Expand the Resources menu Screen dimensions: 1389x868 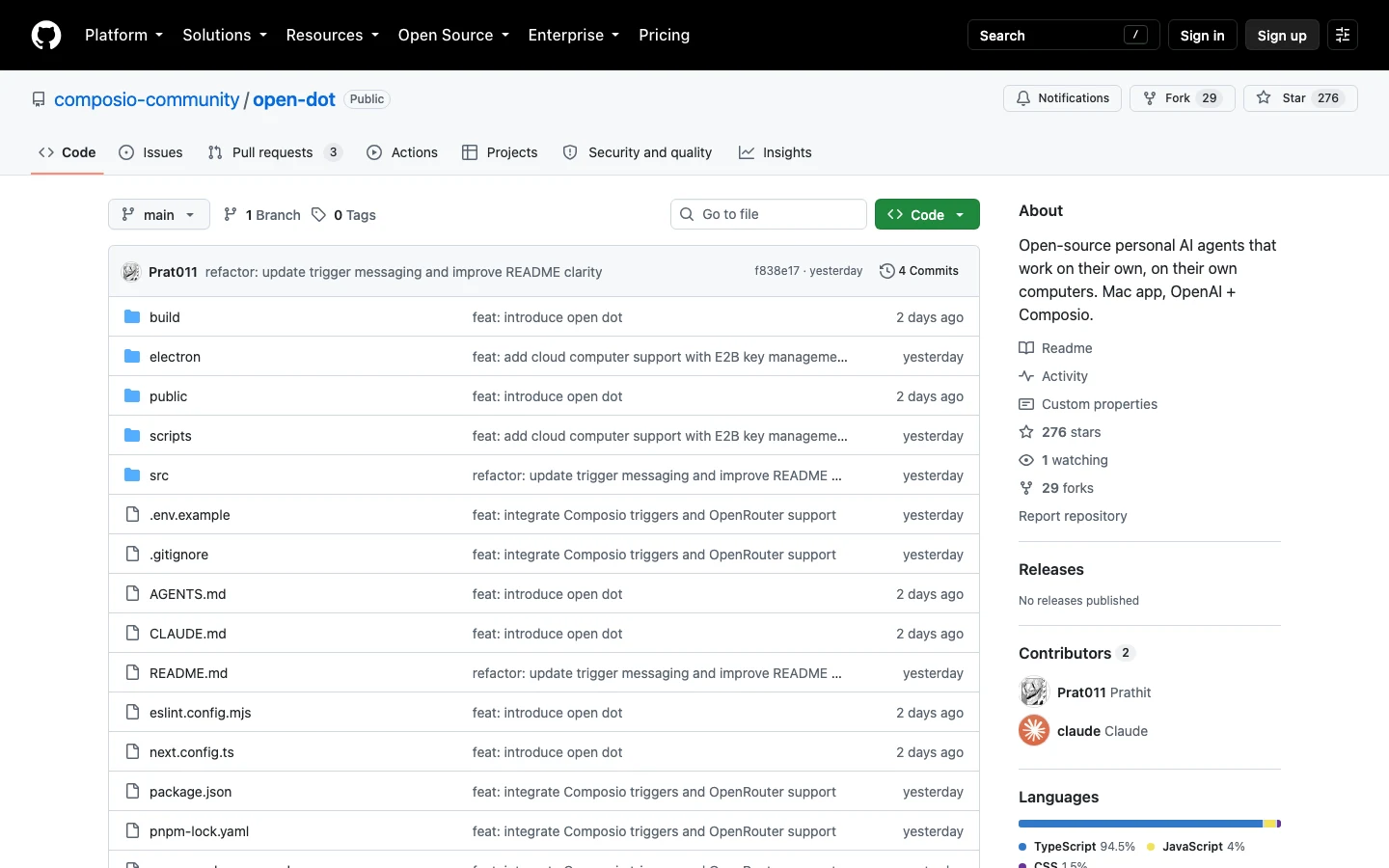pos(332,35)
